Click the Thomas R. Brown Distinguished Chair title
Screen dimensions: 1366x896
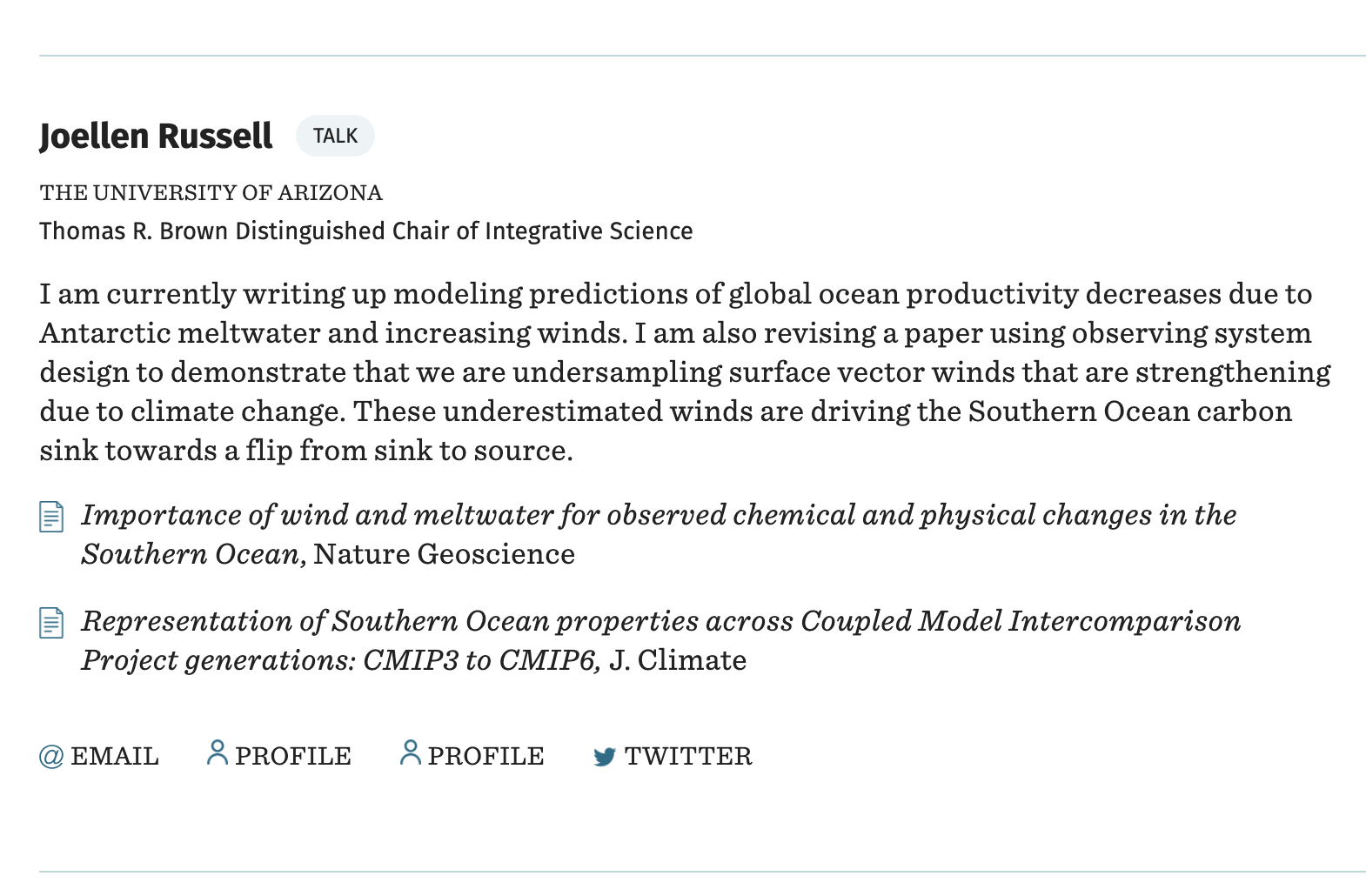pos(366,231)
